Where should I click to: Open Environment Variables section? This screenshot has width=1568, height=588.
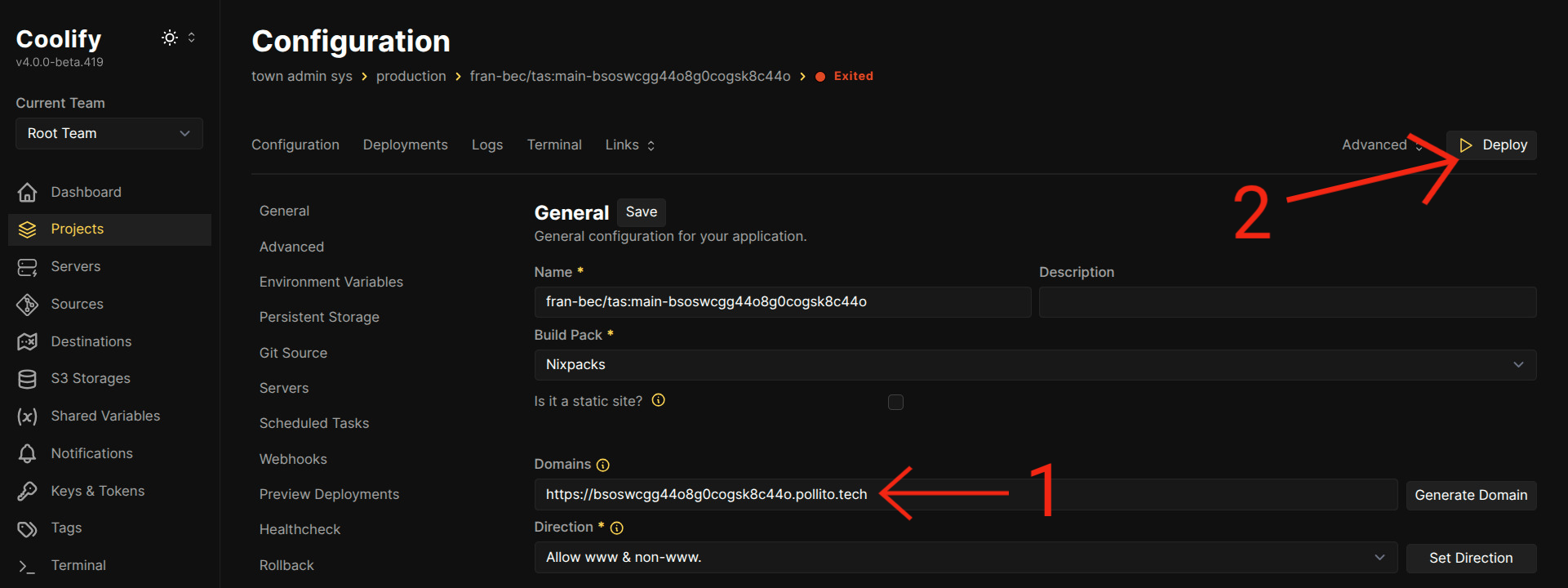point(331,282)
